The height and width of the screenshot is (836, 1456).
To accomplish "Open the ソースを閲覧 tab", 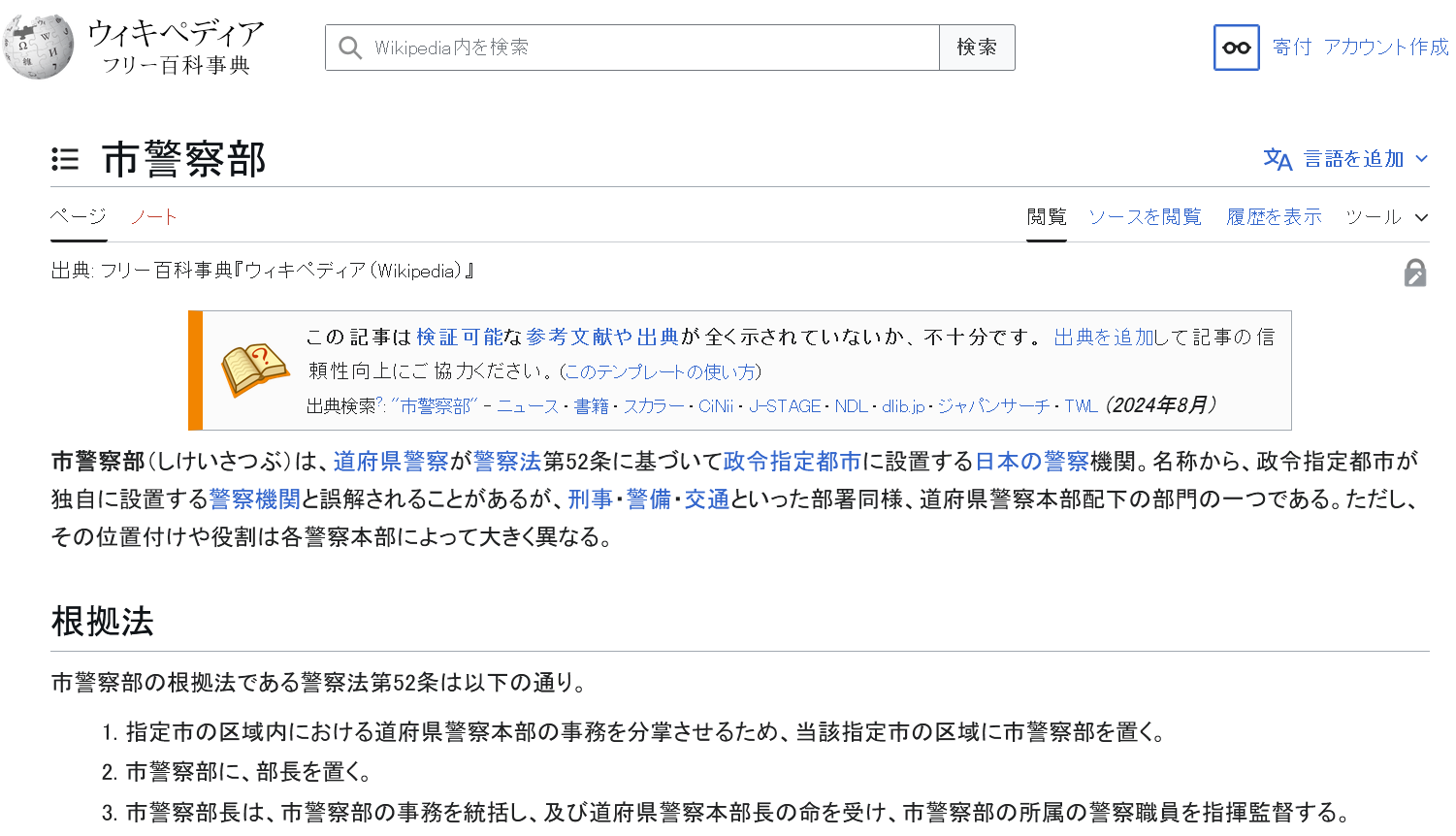I will [x=1145, y=217].
